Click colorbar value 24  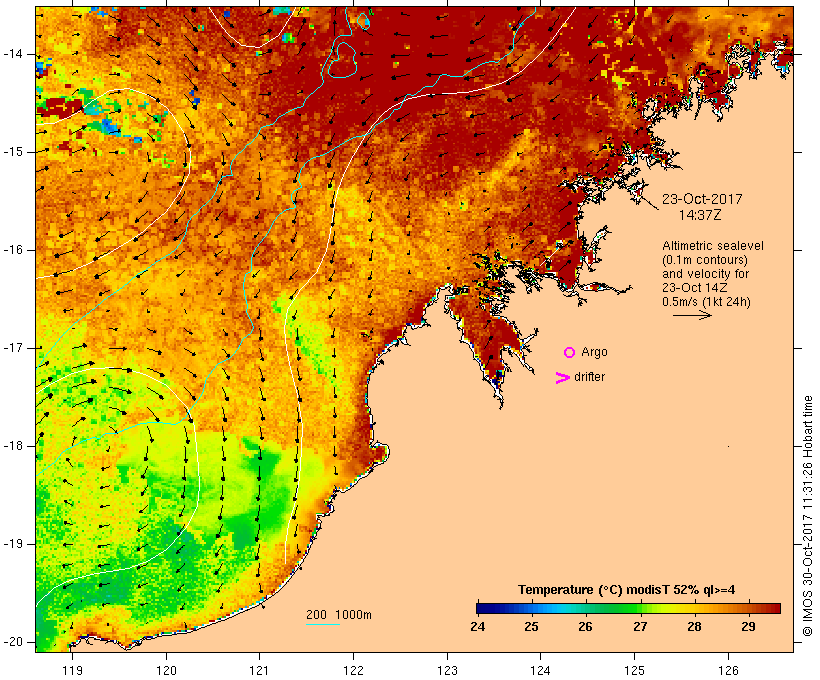click(477, 627)
